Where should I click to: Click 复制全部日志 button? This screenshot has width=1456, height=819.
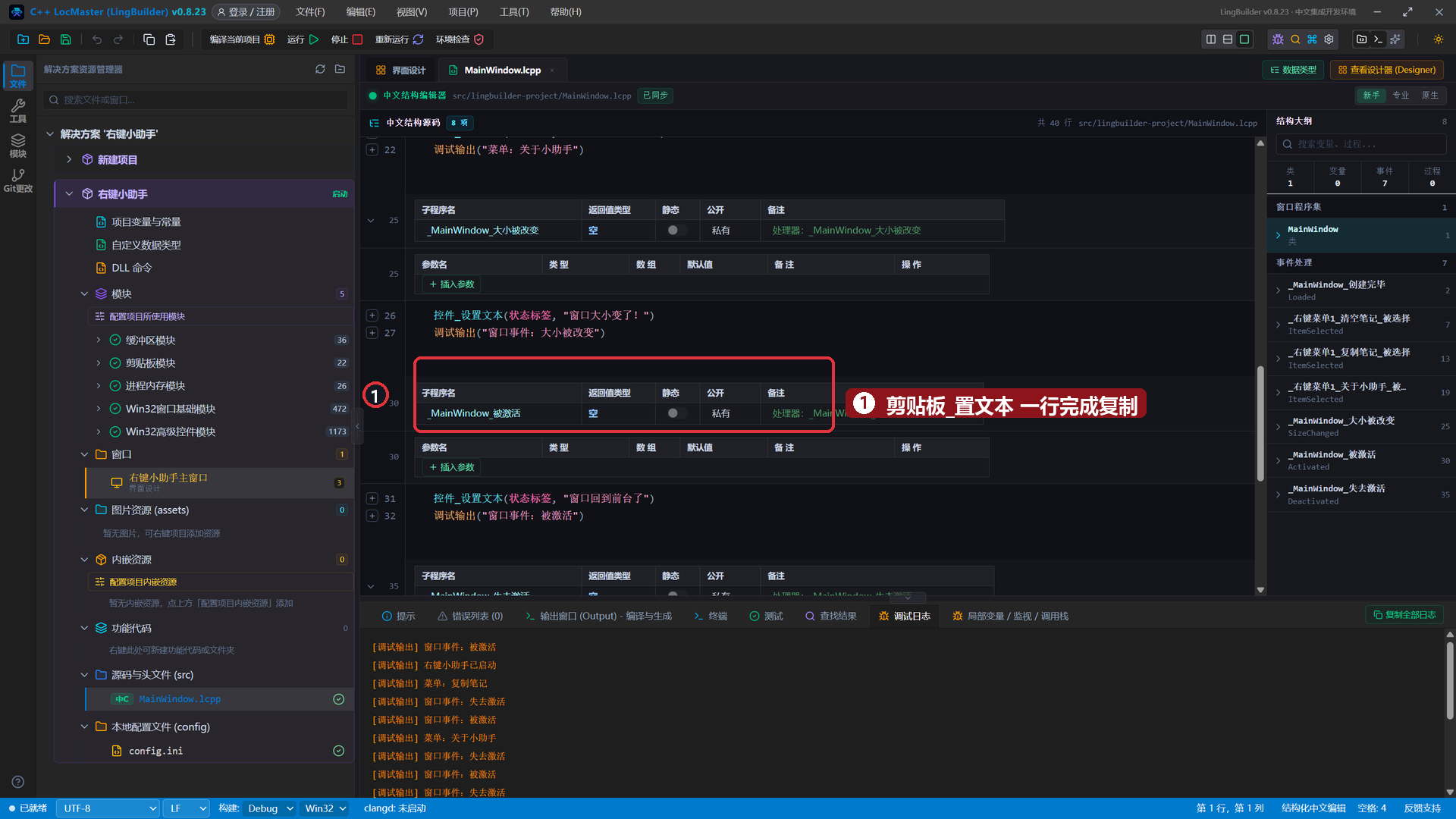pos(1404,615)
